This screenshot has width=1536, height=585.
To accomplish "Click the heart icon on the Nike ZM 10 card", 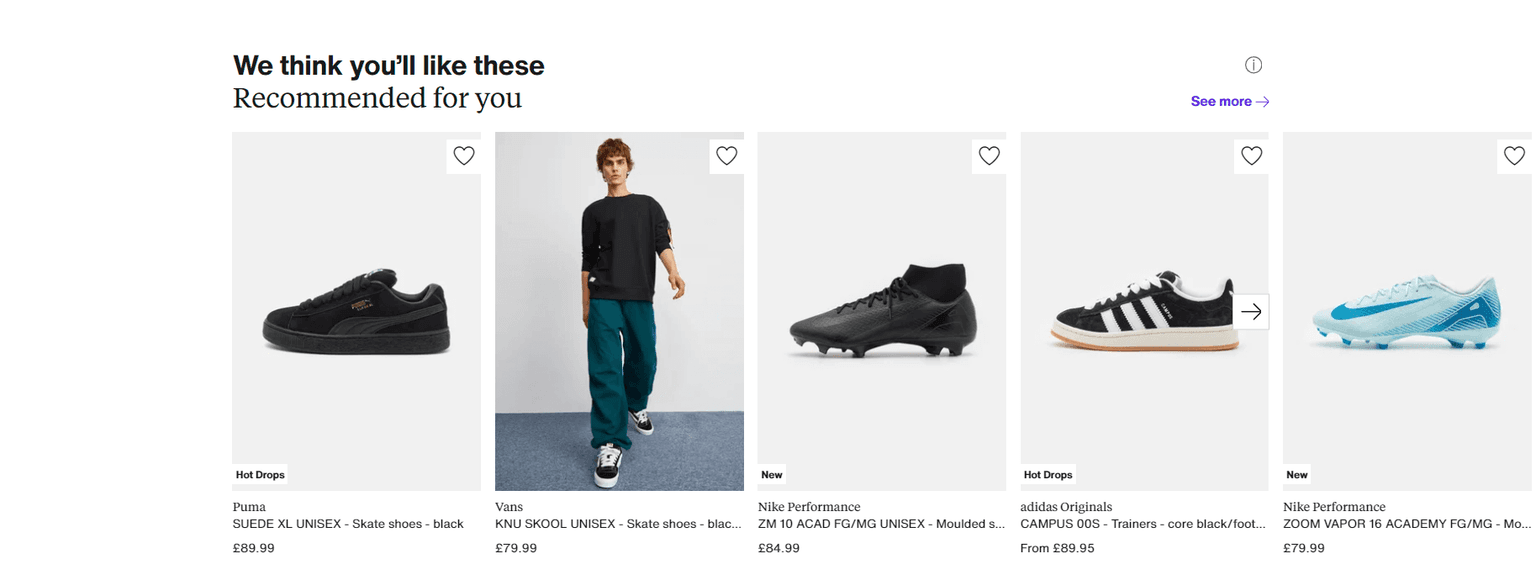I will coord(989,155).
